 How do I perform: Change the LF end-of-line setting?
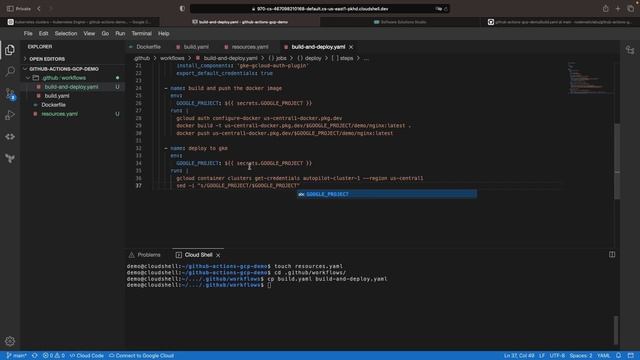coord(542,356)
